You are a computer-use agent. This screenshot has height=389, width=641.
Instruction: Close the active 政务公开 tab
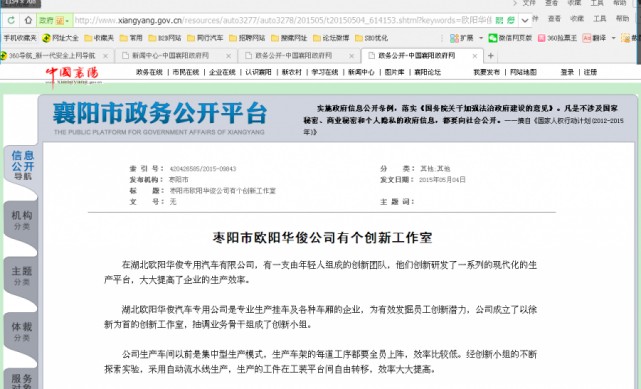[475, 56]
